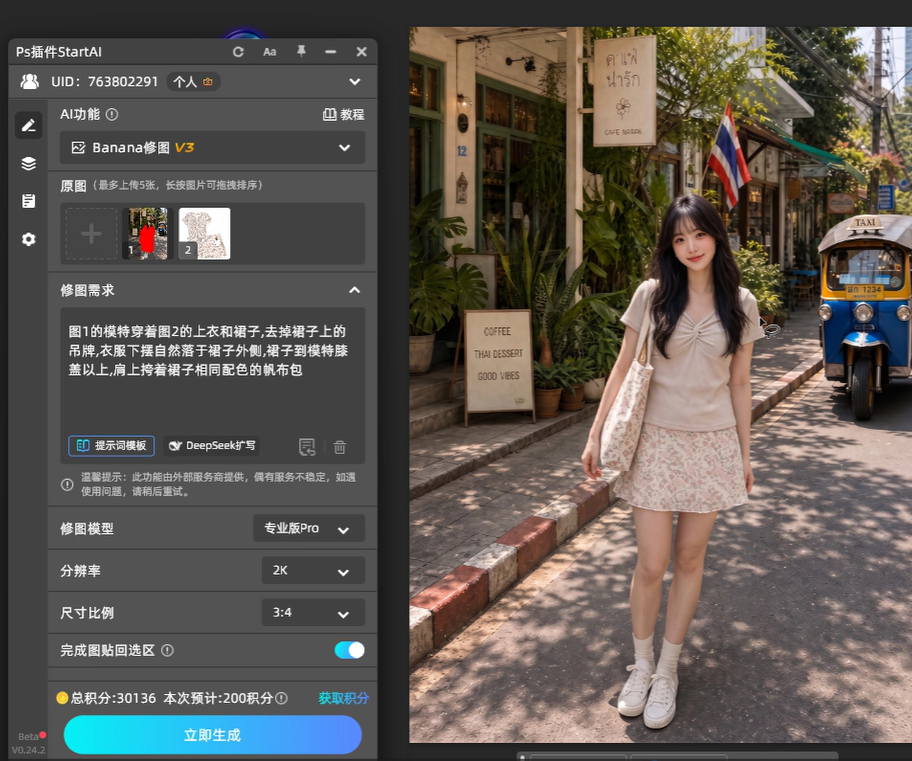Select the pencil edit sidebar tab
This screenshot has height=761, width=912.
28,125
